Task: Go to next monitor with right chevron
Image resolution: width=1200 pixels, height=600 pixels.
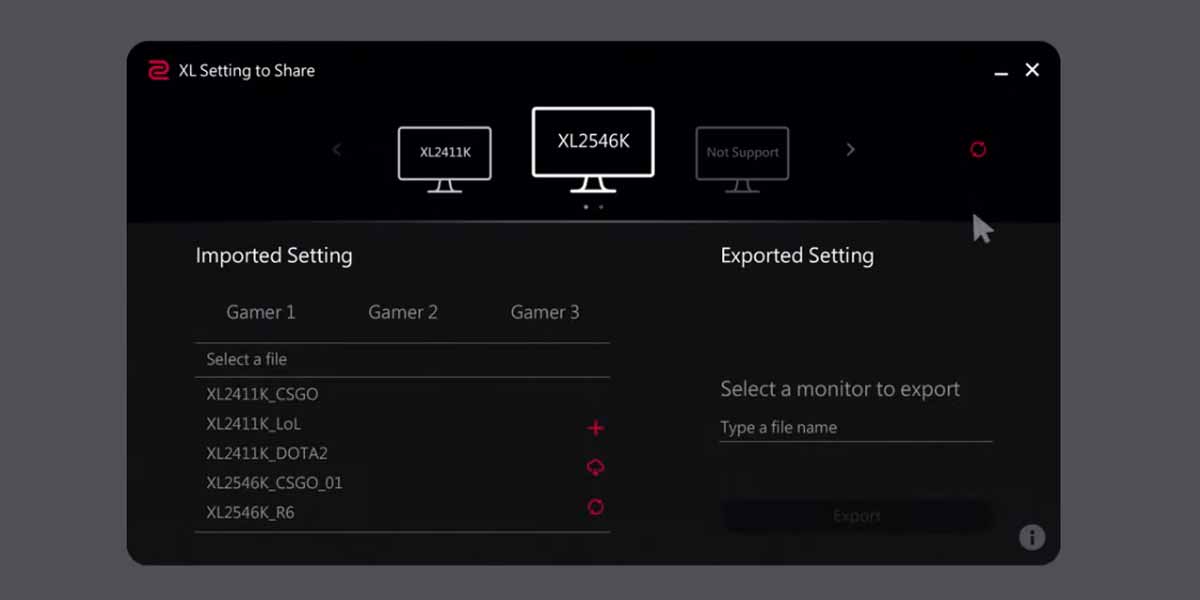Action: pos(851,149)
